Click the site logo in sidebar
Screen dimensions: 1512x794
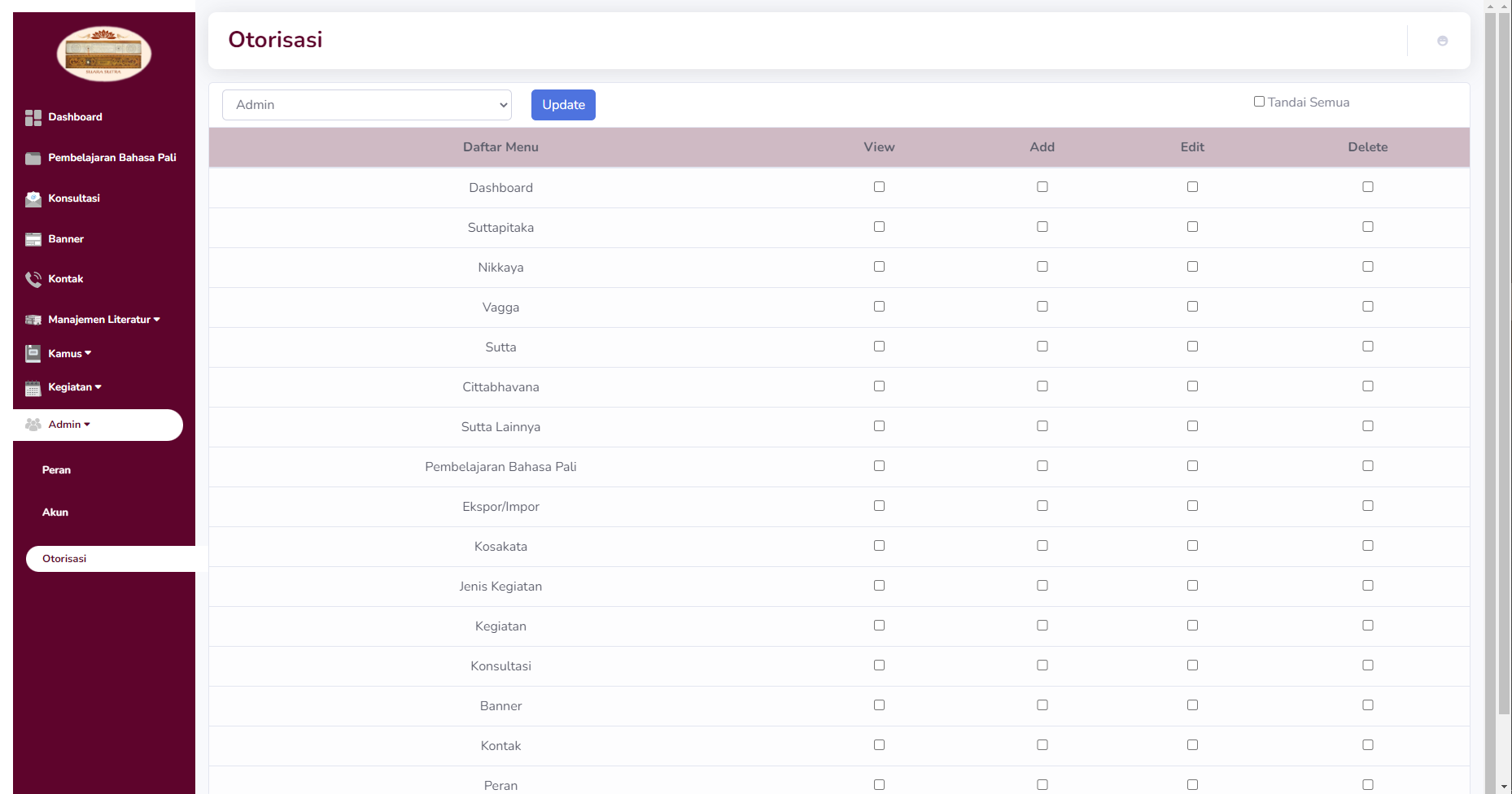104,54
